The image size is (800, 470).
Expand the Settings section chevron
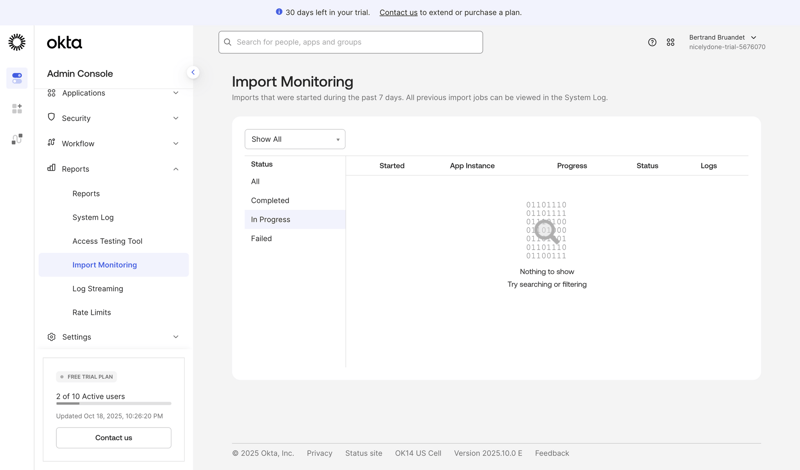(x=176, y=337)
